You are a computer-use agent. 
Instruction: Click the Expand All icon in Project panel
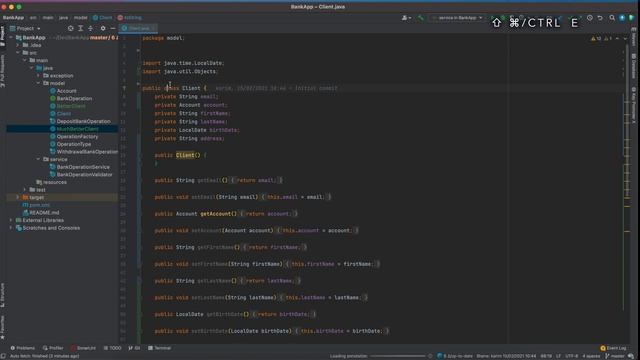pos(80,28)
